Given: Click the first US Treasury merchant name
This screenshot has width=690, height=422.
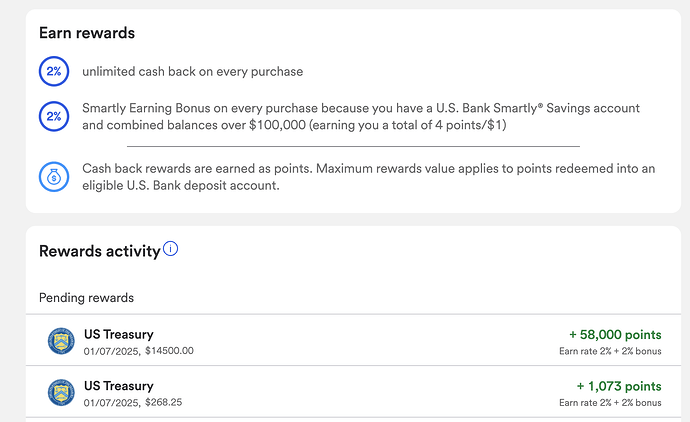Looking at the screenshot, I should tap(119, 334).
